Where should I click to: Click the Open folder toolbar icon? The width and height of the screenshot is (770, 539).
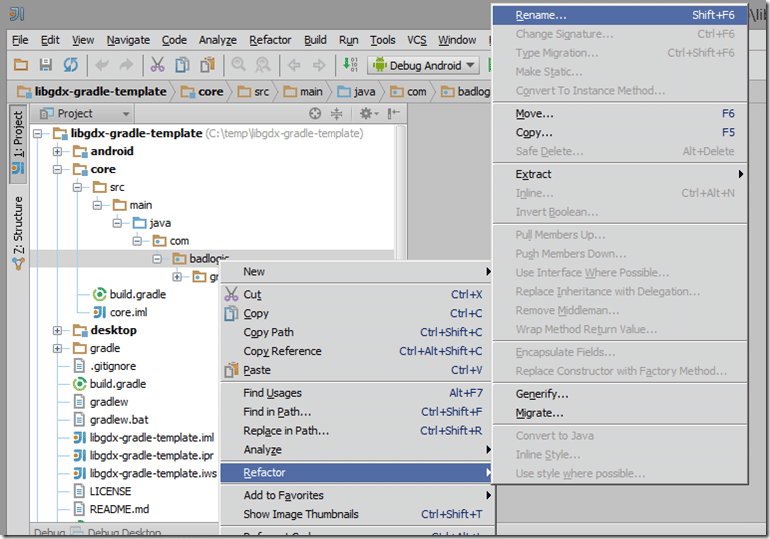tap(21, 65)
